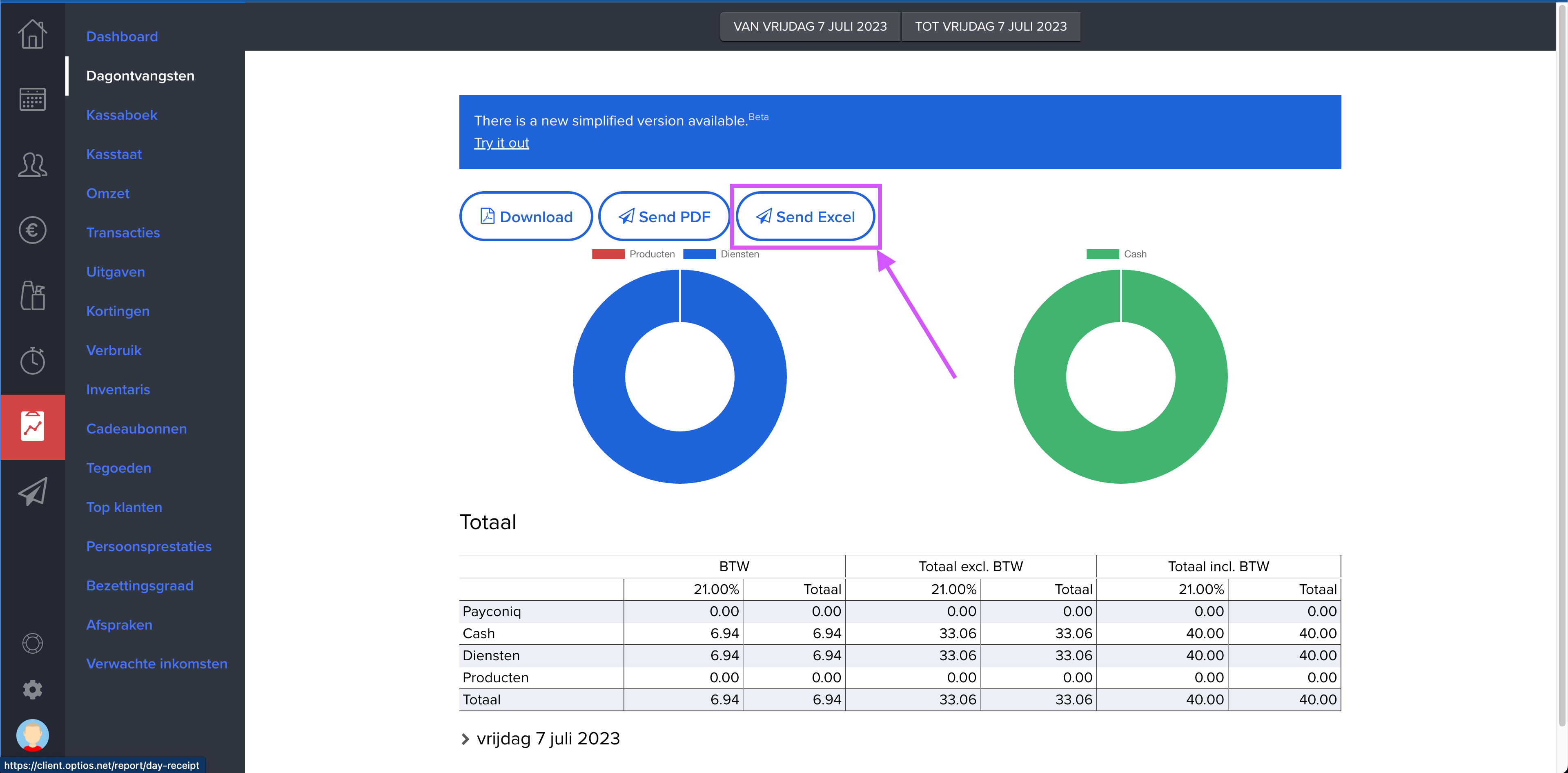Open the Tot vrijdag 7 juli date picker
1568x773 pixels.
coord(990,26)
